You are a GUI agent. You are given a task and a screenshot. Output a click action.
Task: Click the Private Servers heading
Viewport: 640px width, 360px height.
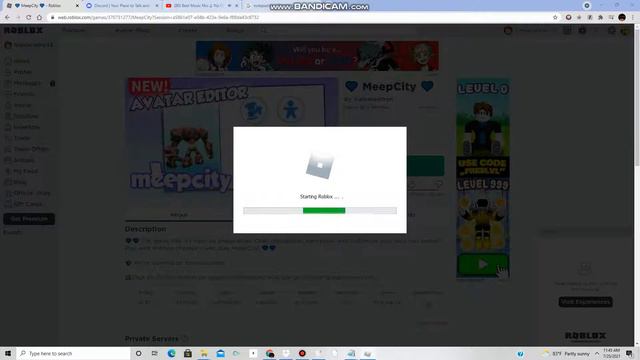click(x=151, y=339)
